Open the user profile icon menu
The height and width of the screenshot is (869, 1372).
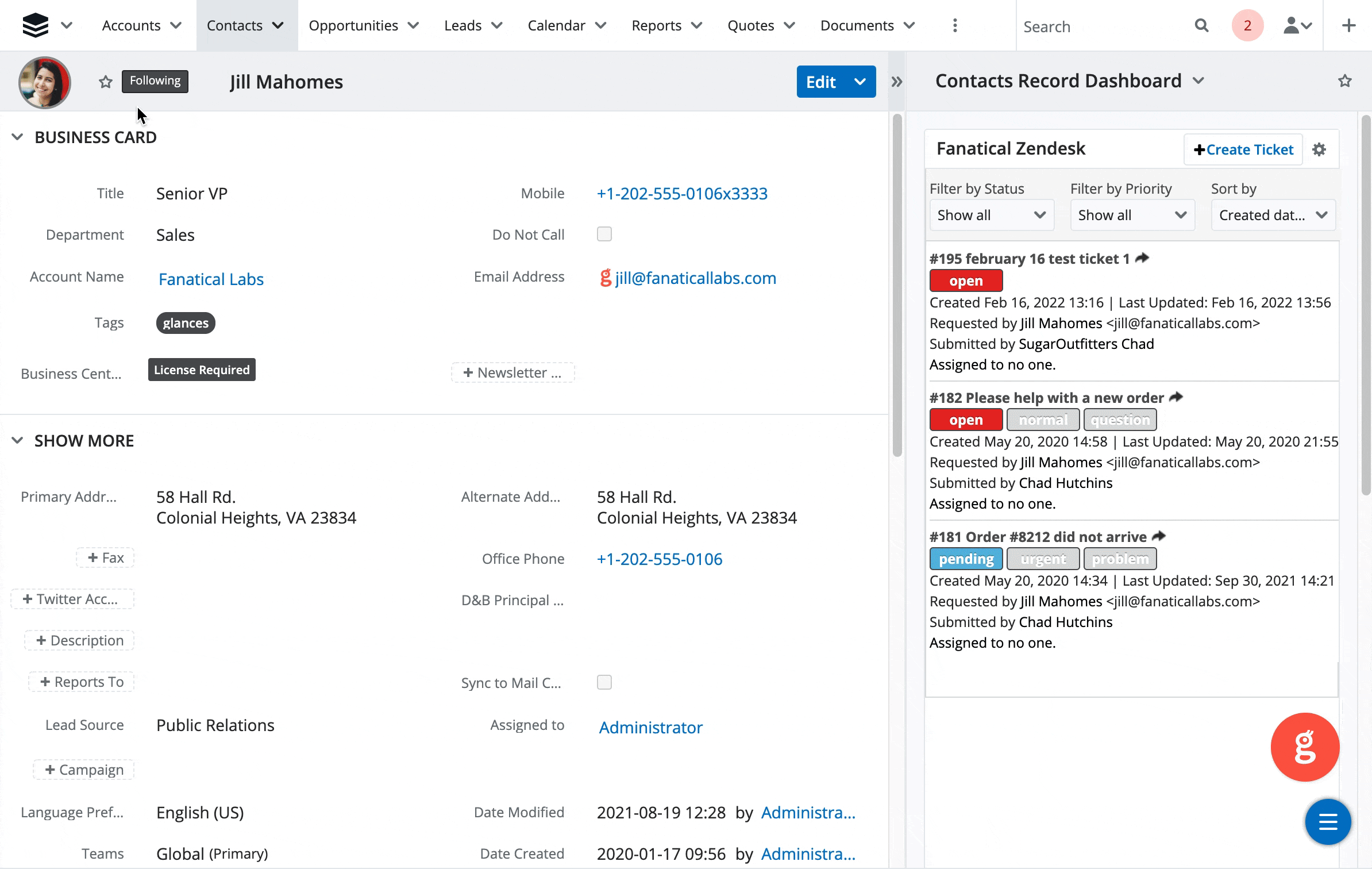tap(1297, 26)
